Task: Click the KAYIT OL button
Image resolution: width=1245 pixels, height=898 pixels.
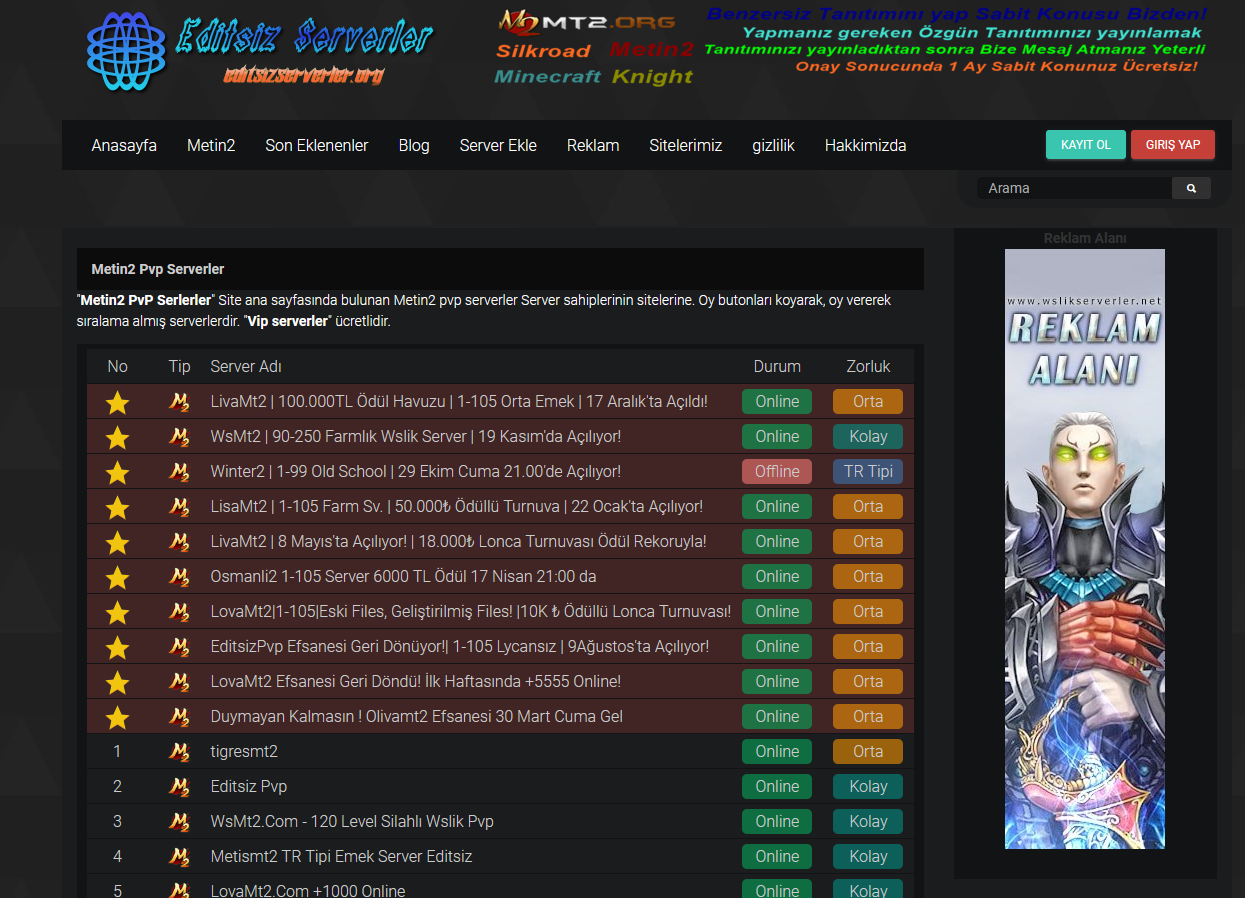Action: pyautogui.click(x=1086, y=145)
